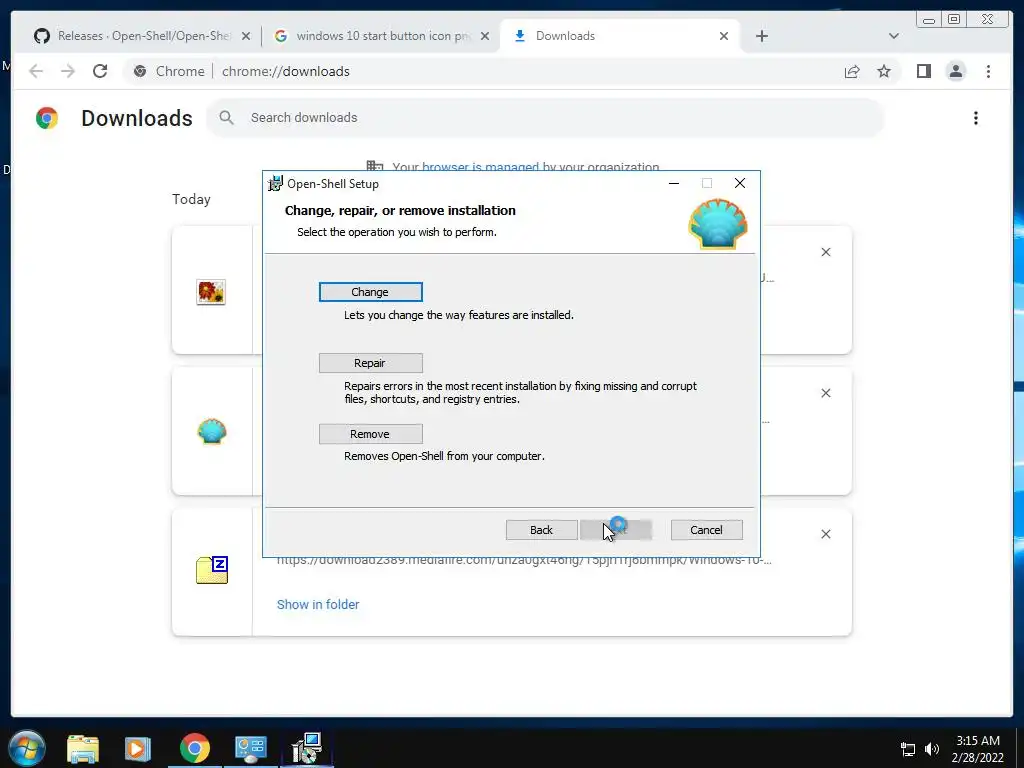Select the Downloads tab in Chrome
This screenshot has width=1024, height=768.
(620, 36)
